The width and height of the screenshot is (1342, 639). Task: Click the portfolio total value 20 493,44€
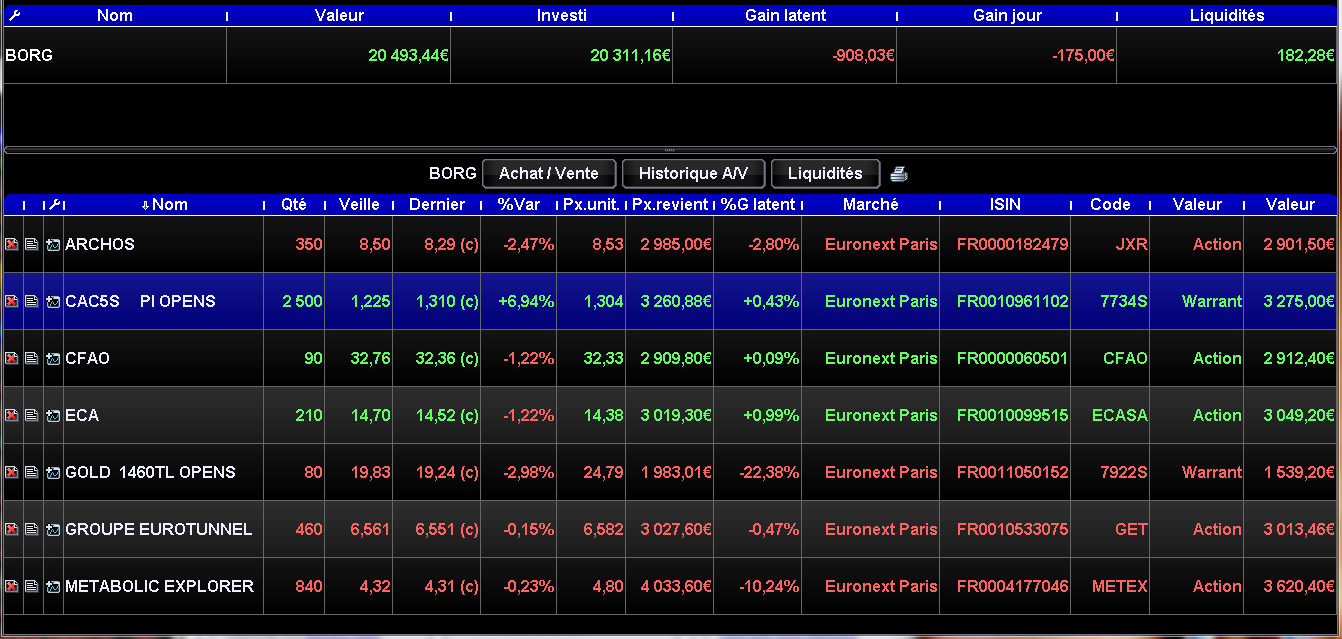click(x=408, y=56)
